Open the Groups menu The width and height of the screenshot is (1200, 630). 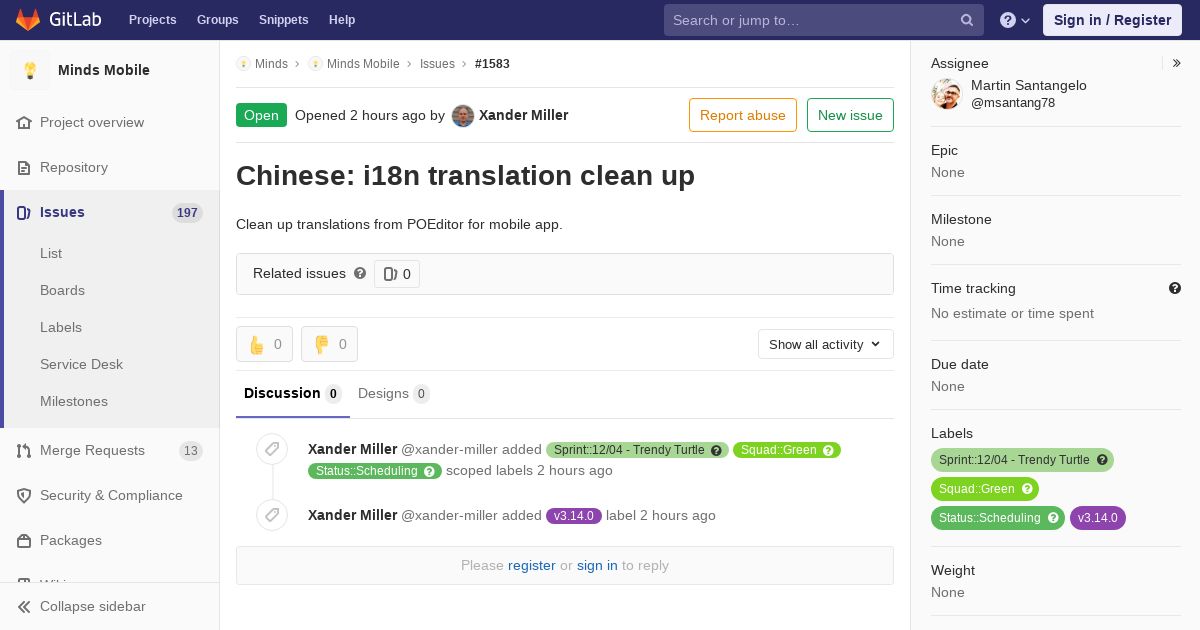(x=218, y=20)
